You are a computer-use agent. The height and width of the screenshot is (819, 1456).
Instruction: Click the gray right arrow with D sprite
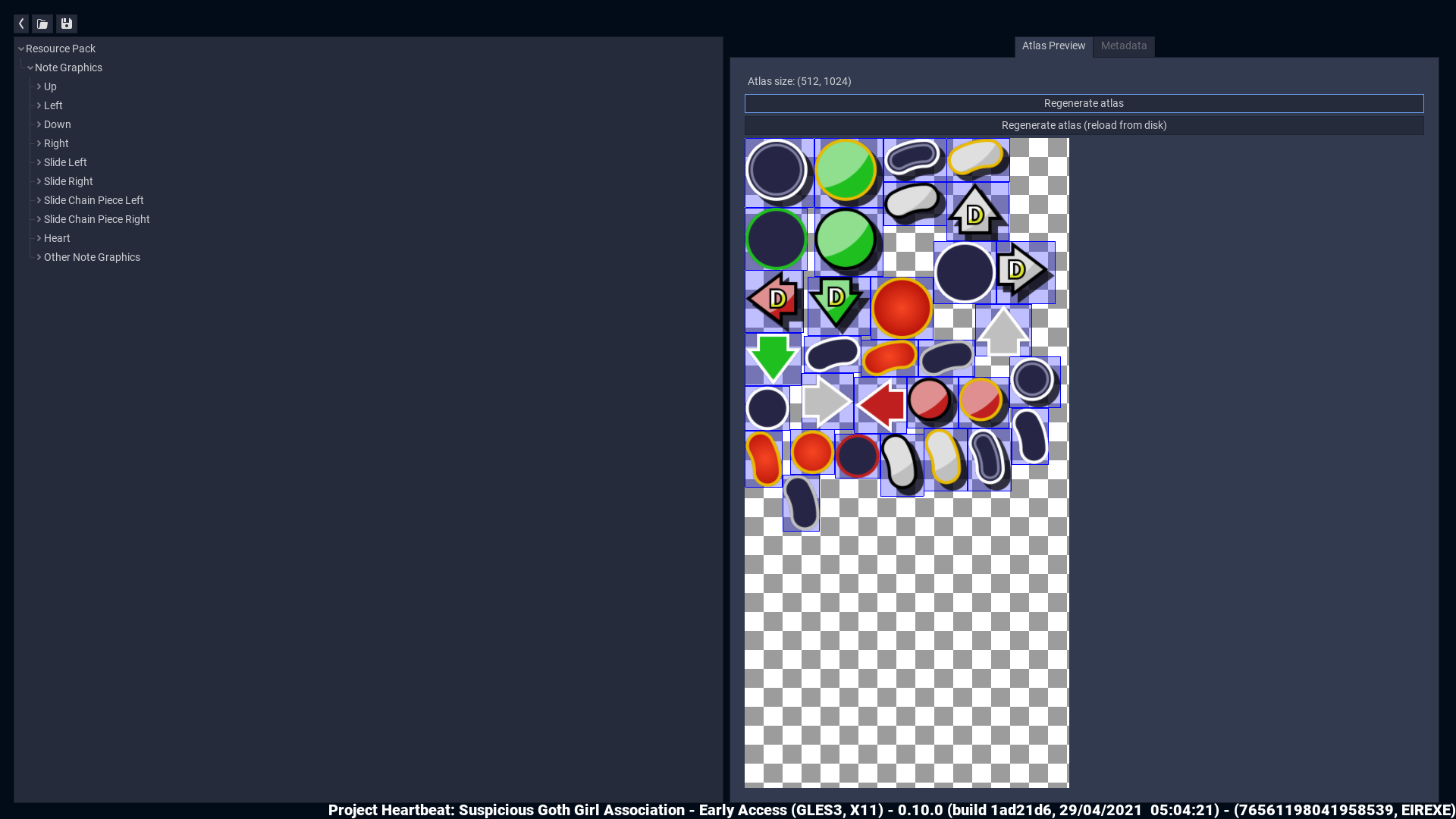pos(1025,271)
